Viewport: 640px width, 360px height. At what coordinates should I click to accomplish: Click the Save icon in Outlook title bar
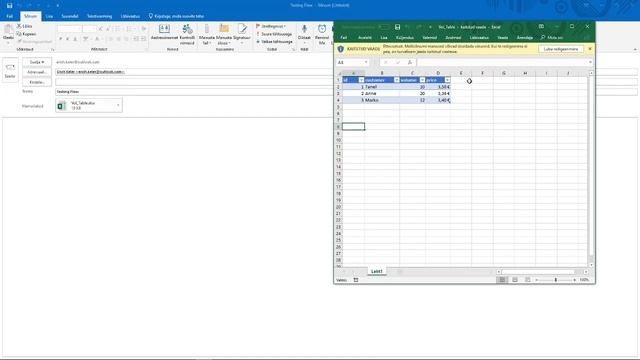click(x=9, y=6)
